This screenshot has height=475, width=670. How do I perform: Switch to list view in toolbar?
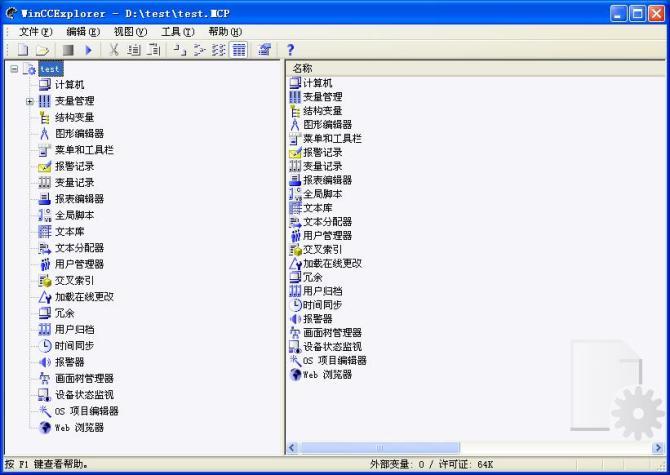[219, 50]
